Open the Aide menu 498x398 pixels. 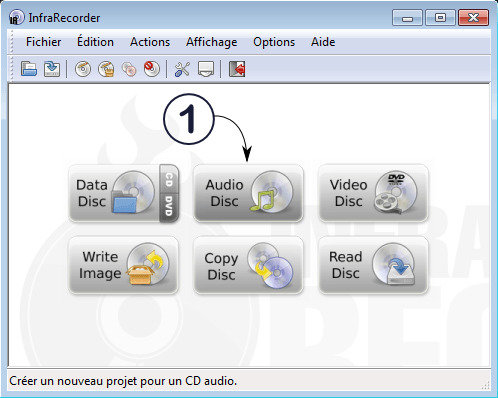tap(323, 42)
